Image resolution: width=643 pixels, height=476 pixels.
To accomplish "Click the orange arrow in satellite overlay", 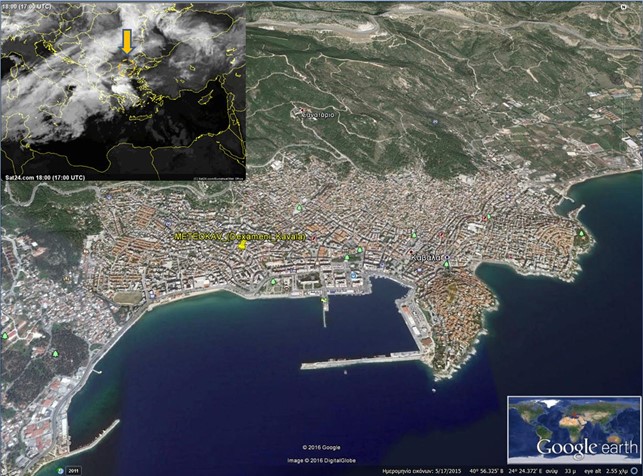I will pos(126,42).
